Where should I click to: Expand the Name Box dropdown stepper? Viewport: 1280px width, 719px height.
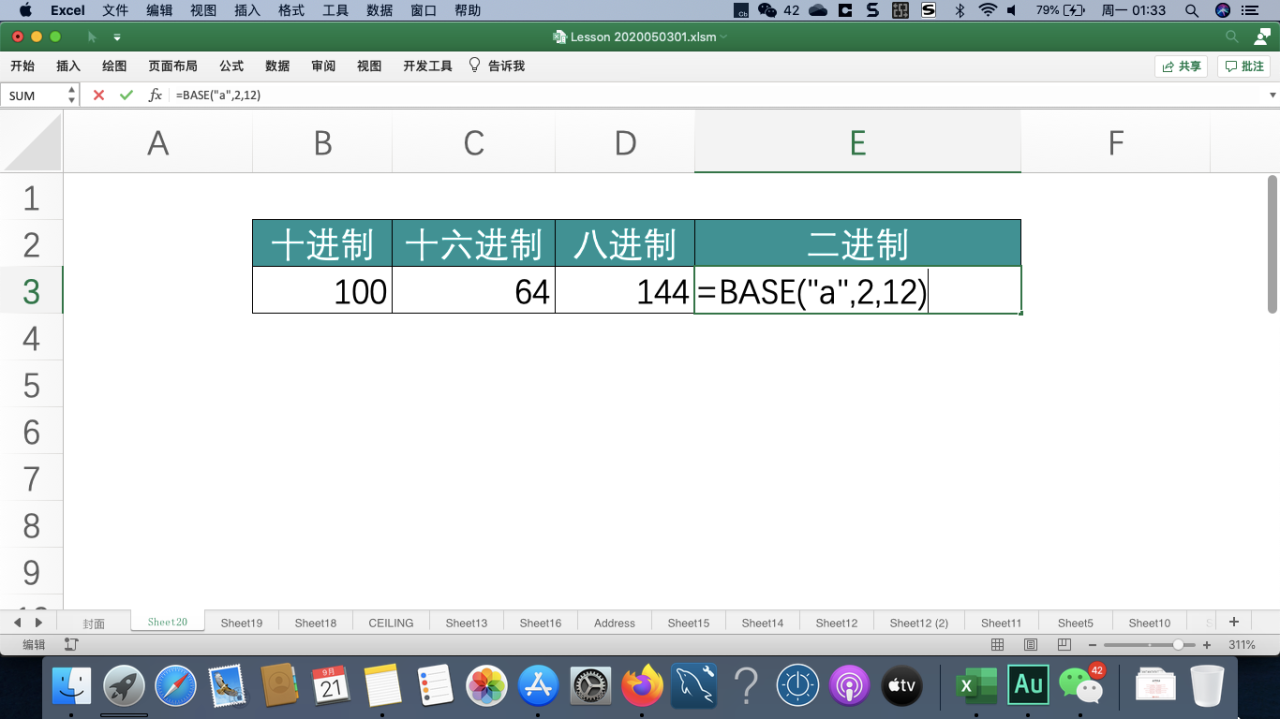[71, 95]
